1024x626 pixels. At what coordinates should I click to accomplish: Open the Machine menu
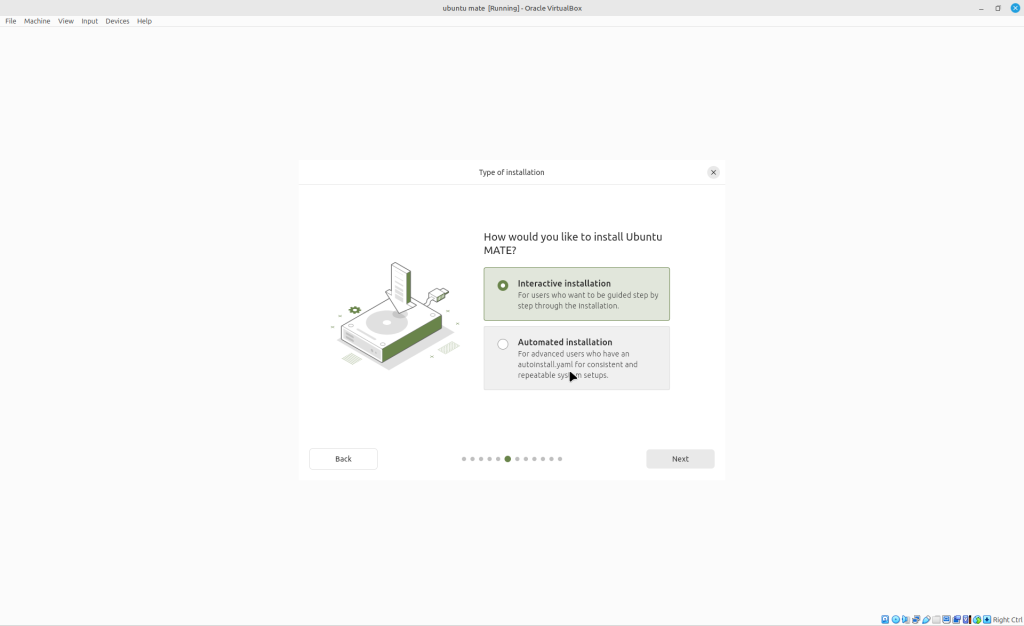37,21
